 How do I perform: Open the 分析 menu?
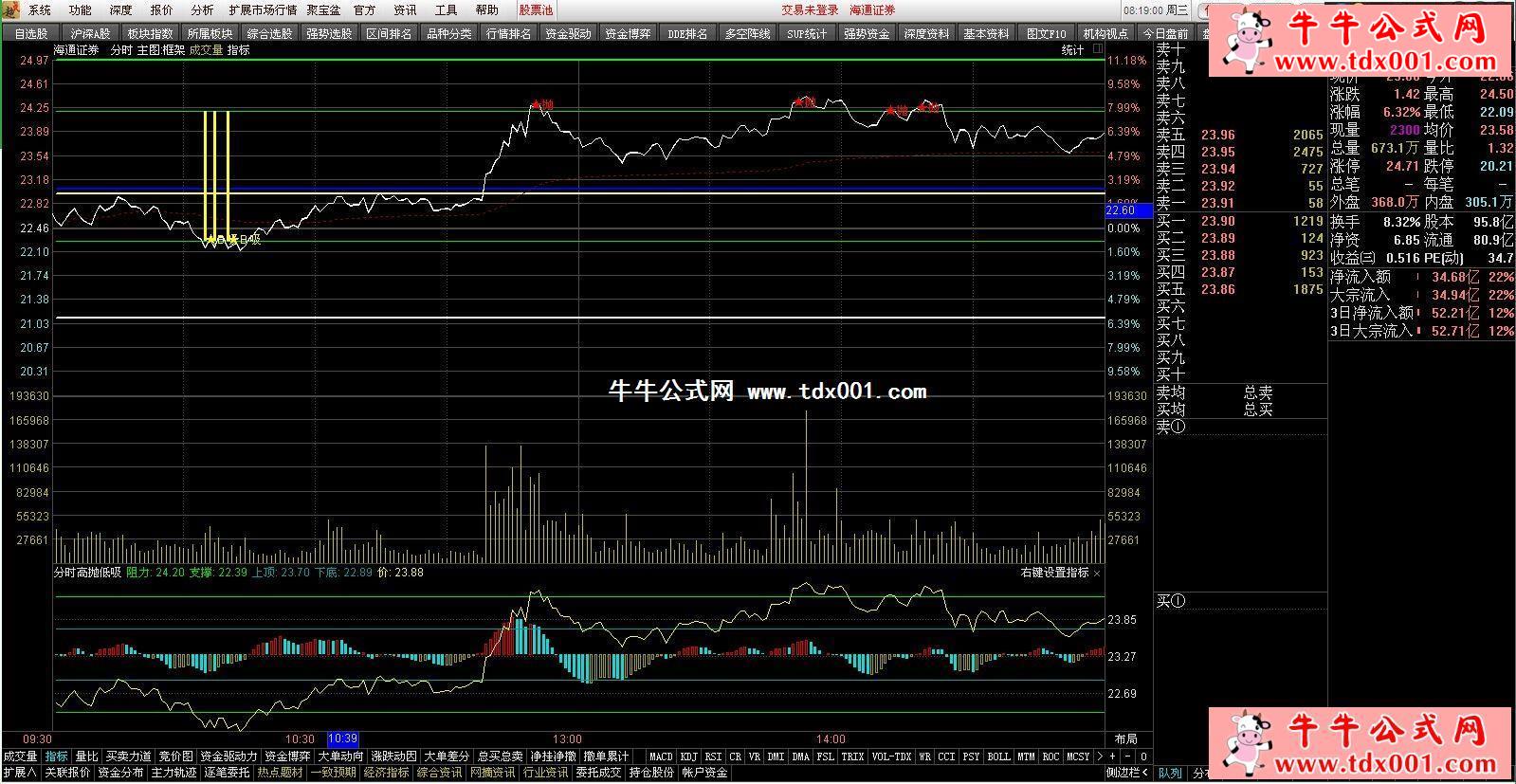[x=202, y=9]
